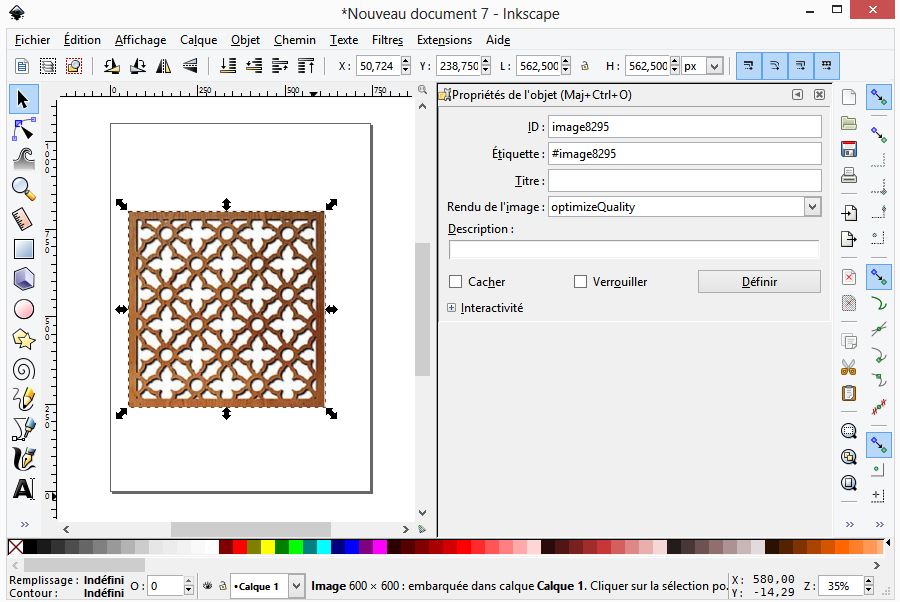Select the Node editing tool

coord(24,130)
